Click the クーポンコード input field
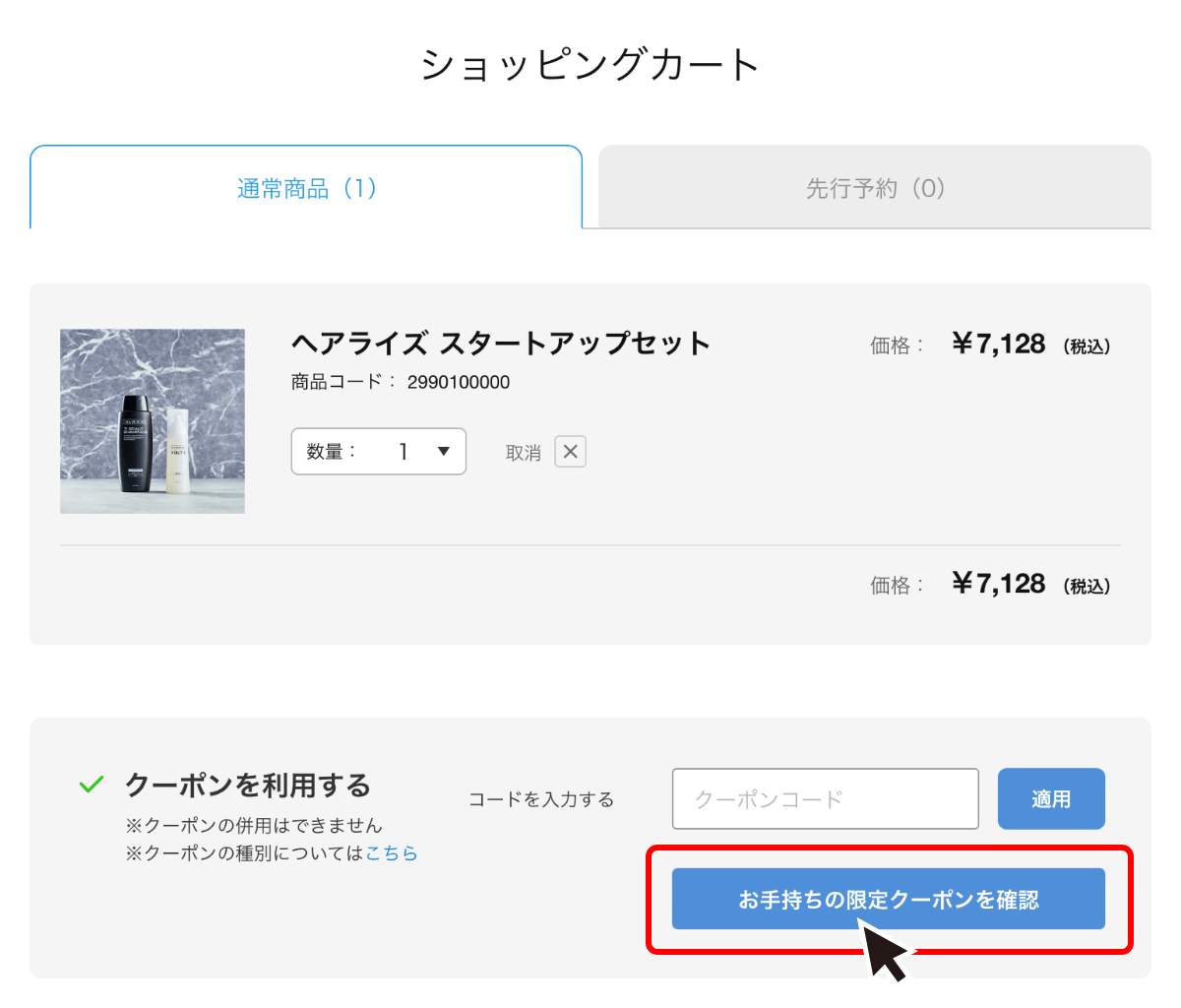1181x1008 pixels. point(825,798)
